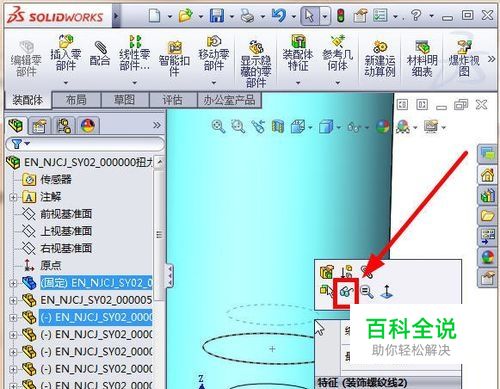Toggle Hide/Show Items glasses in view toolbar
Image resolution: width=500 pixels, height=389 pixels.
(x=354, y=127)
